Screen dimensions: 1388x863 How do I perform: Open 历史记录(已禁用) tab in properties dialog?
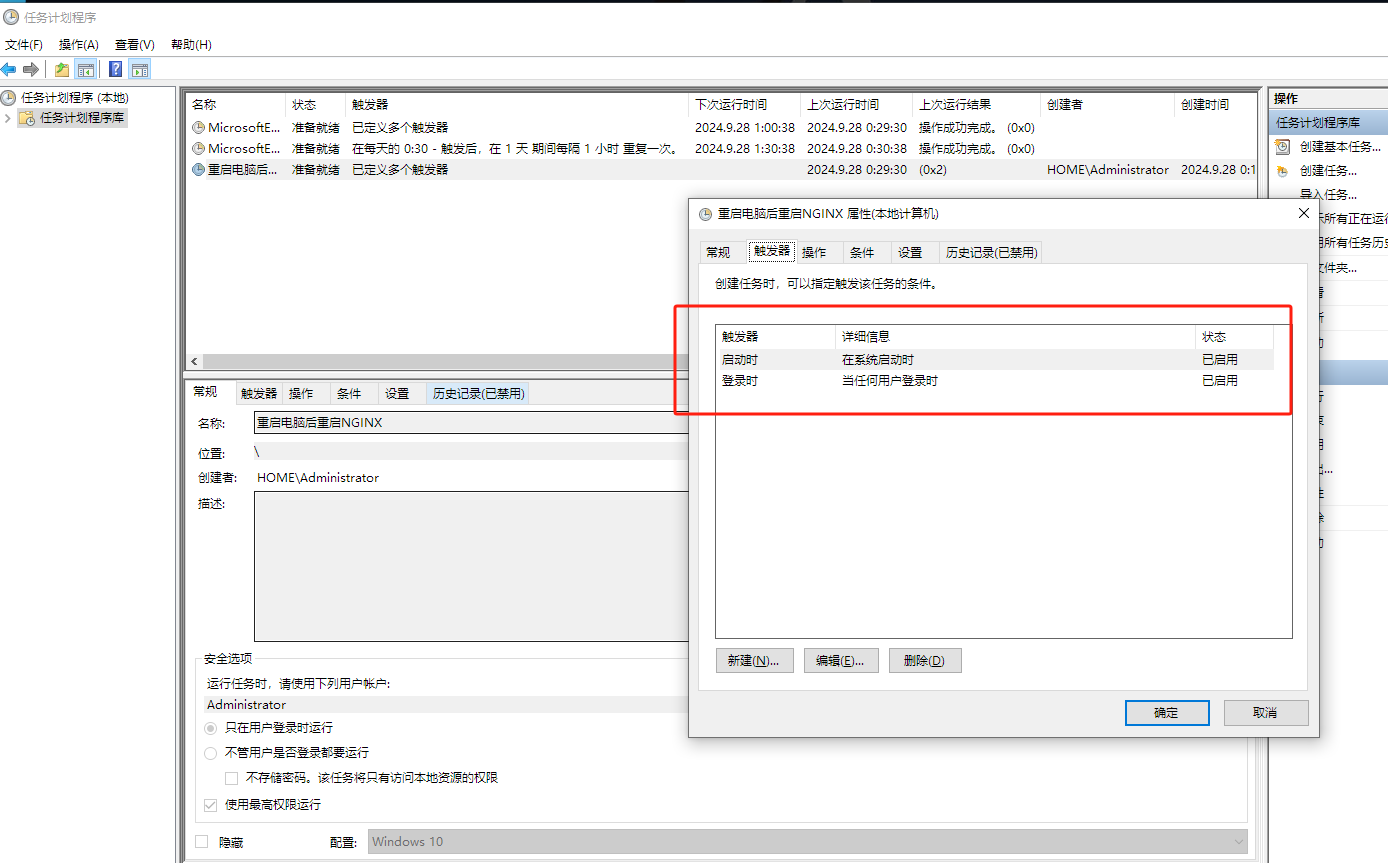click(x=991, y=253)
